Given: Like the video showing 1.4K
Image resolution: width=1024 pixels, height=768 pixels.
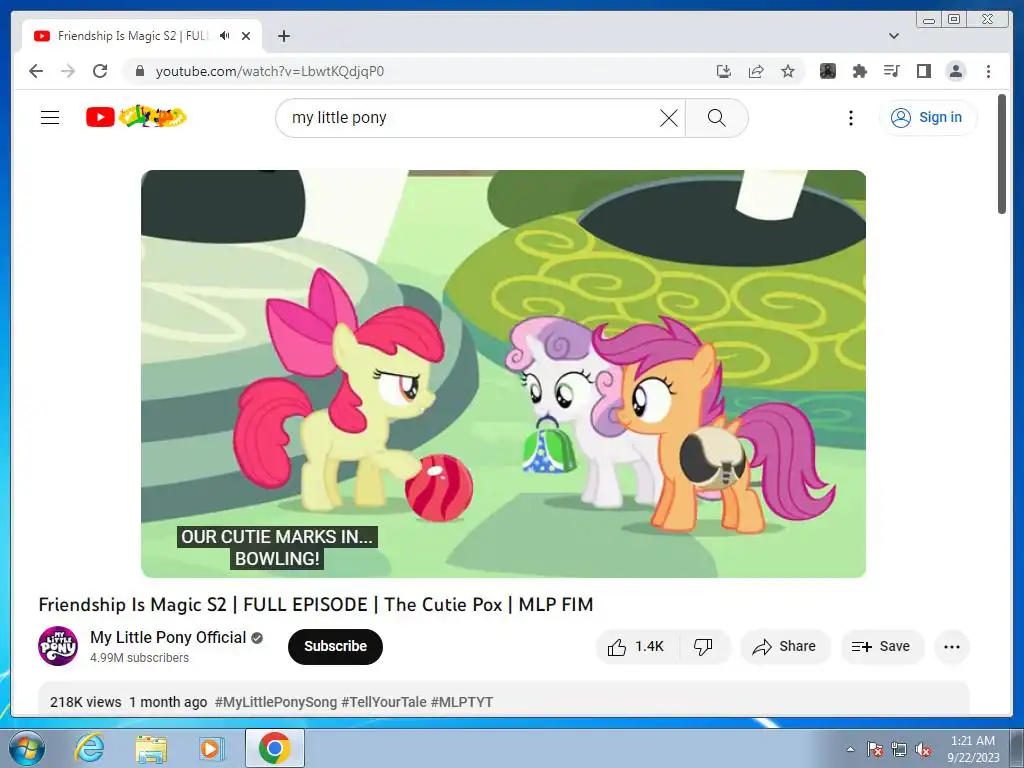Looking at the screenshot, I should point(637,647).
